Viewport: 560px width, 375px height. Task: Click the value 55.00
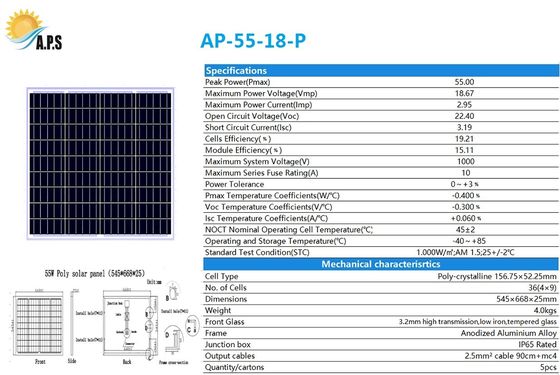click(464, 82)
